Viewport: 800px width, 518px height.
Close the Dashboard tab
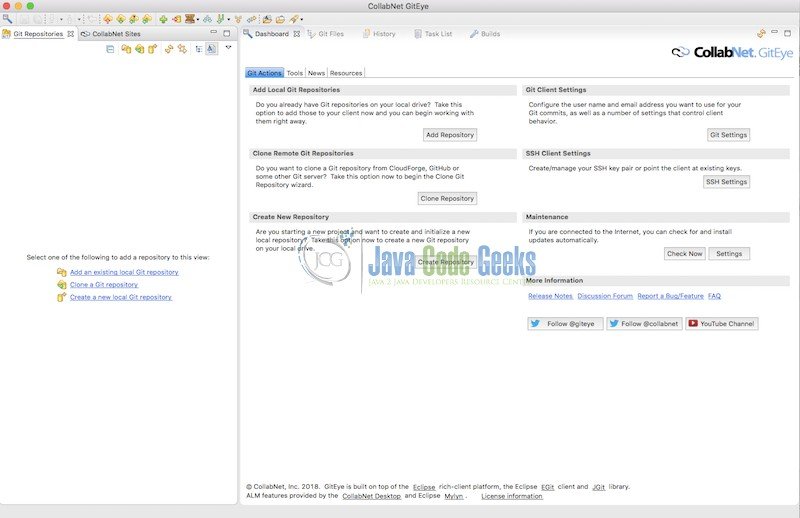click(x=296, y=34)
